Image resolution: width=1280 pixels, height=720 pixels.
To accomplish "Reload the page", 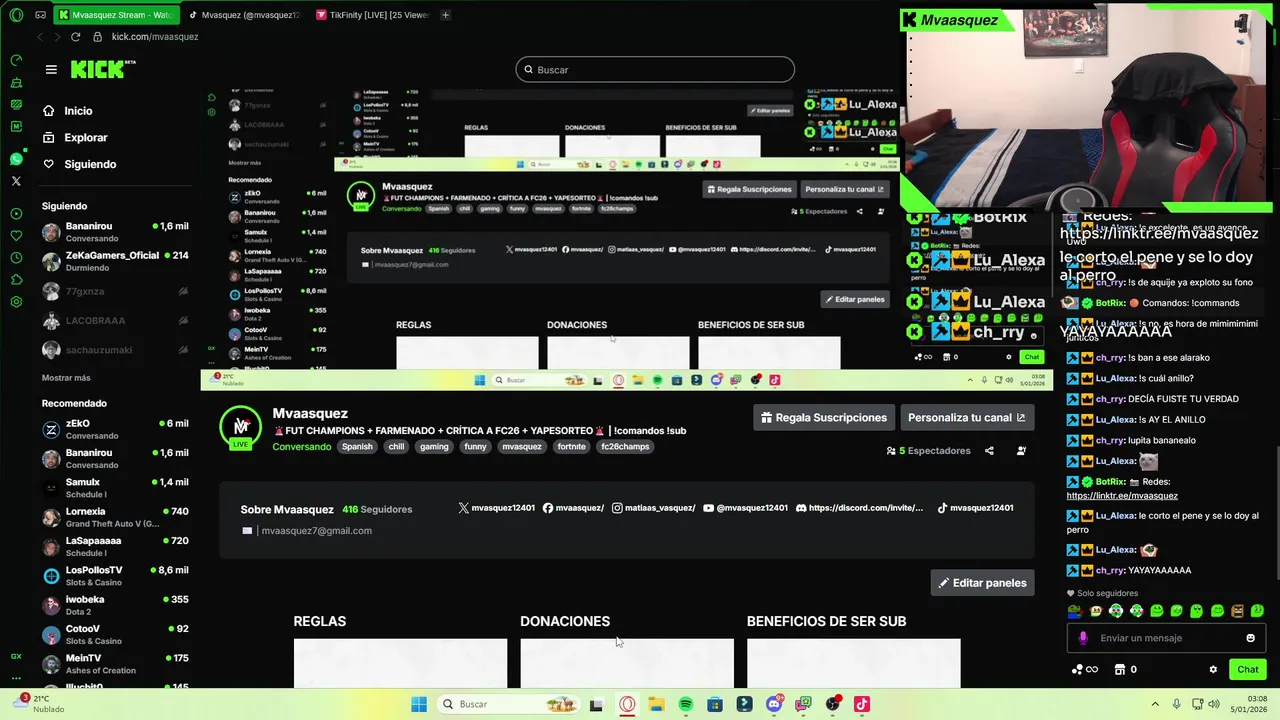I will click(75, 37).
